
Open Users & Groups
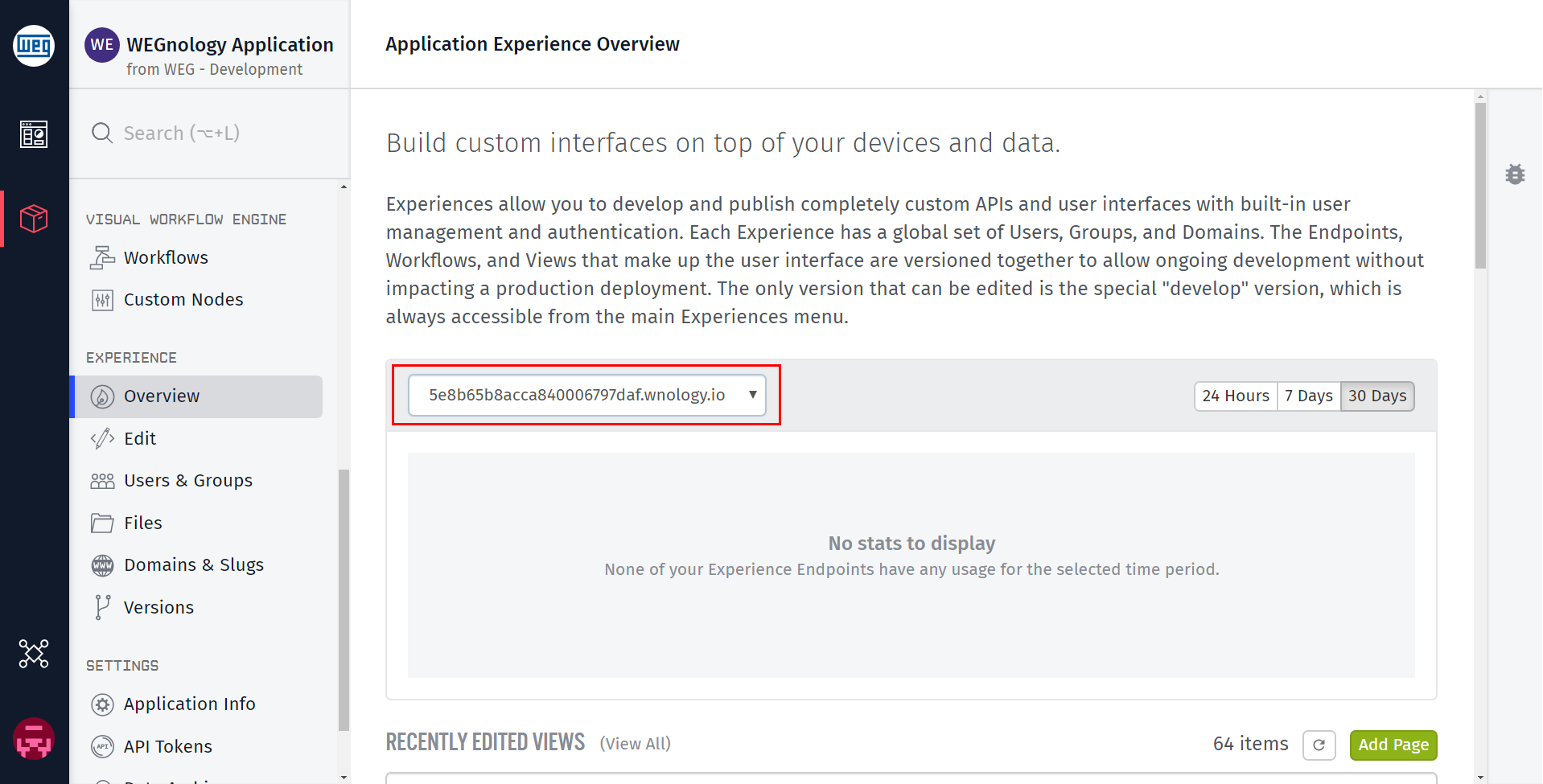(197, 481)
